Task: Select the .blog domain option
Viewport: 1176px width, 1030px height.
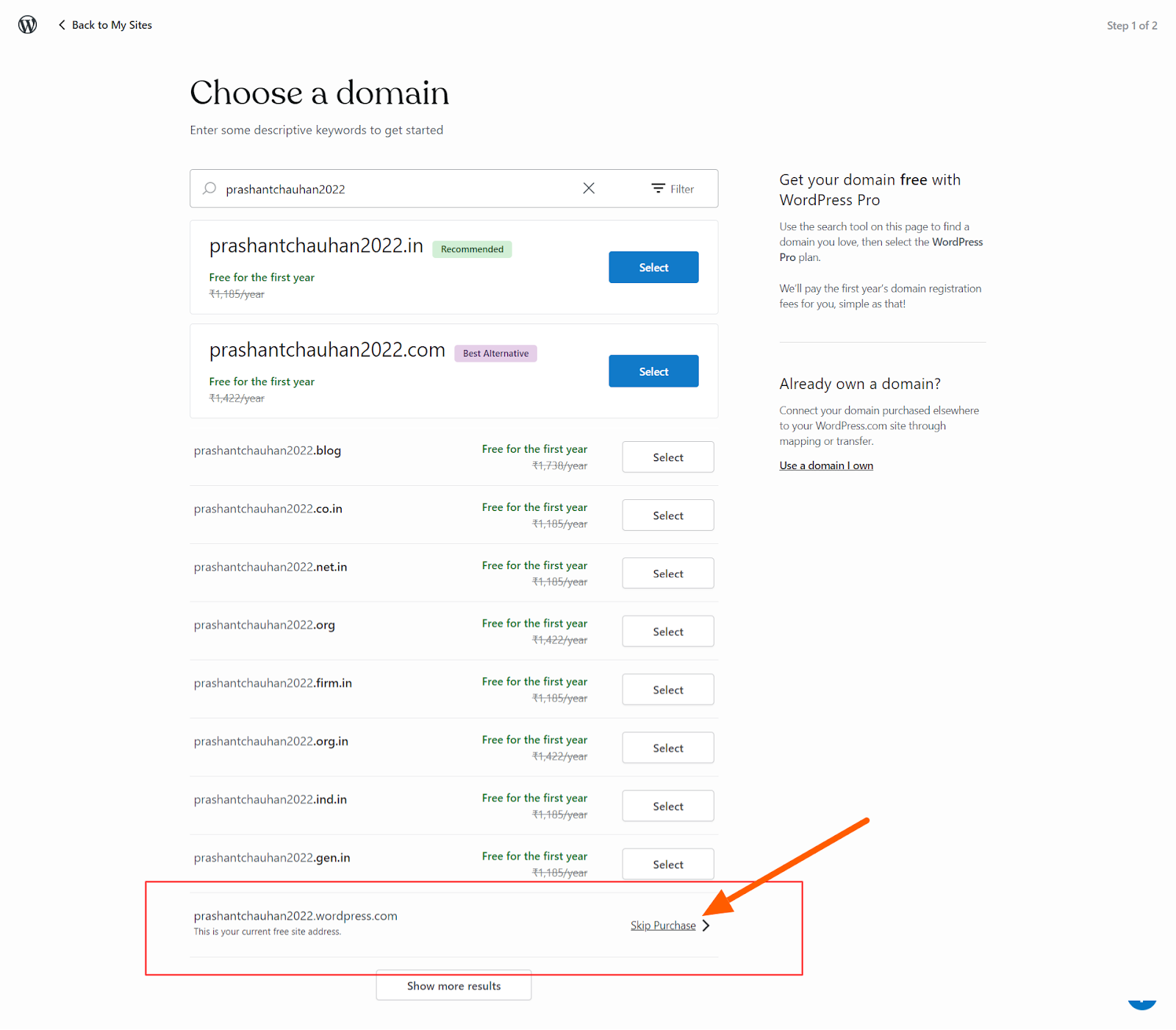Action: [667, 457]
